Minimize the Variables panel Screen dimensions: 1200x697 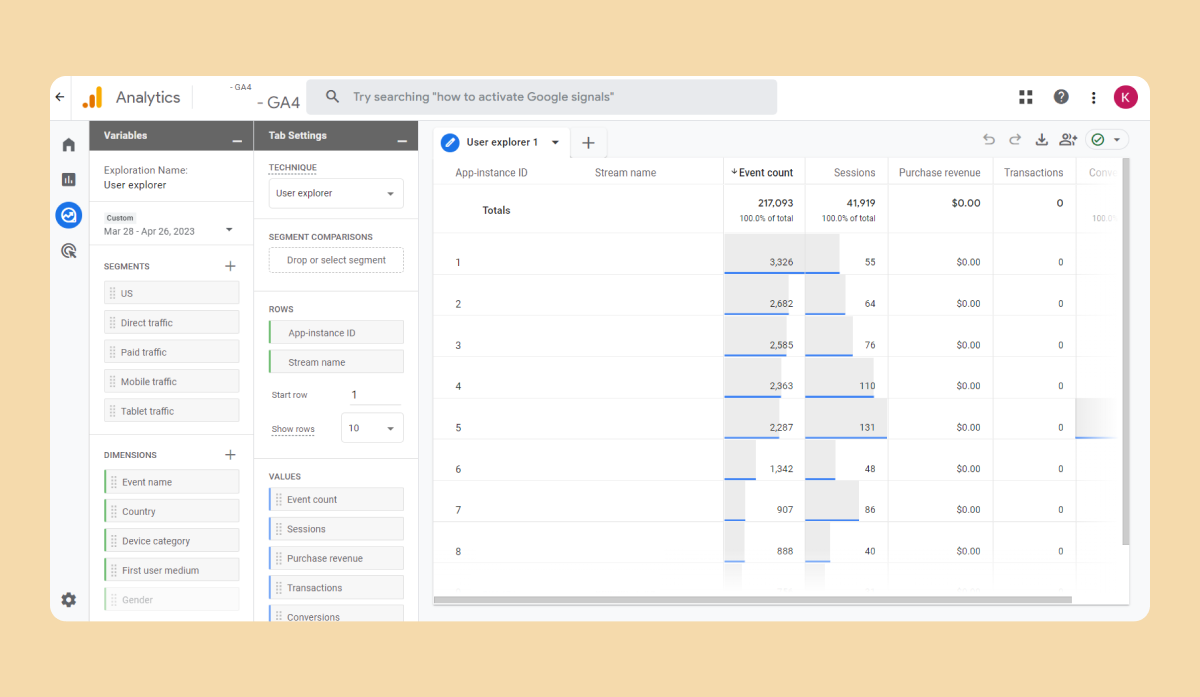point(237,141)
